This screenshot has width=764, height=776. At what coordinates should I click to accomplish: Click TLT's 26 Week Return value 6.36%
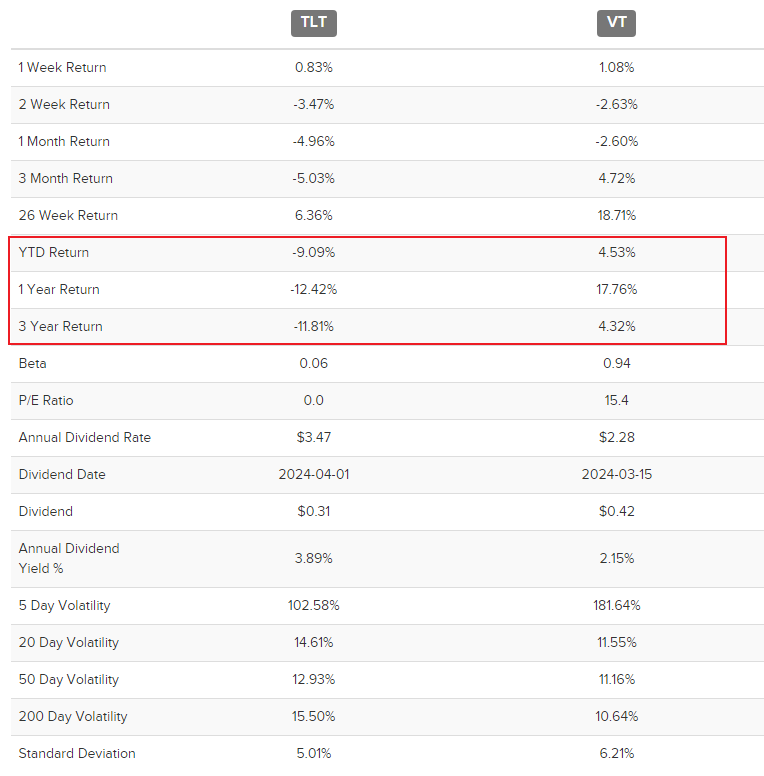pyautogui.click(x=314, y=215)
